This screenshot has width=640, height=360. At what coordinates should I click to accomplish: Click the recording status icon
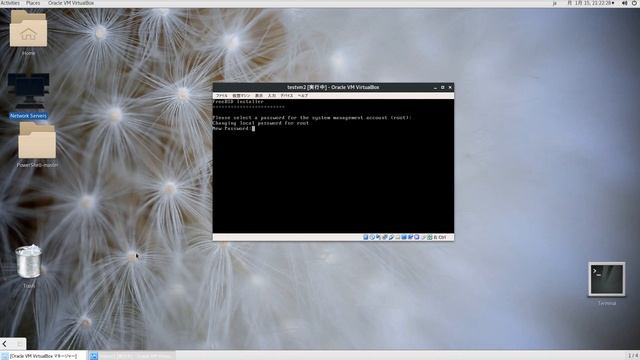410,237
